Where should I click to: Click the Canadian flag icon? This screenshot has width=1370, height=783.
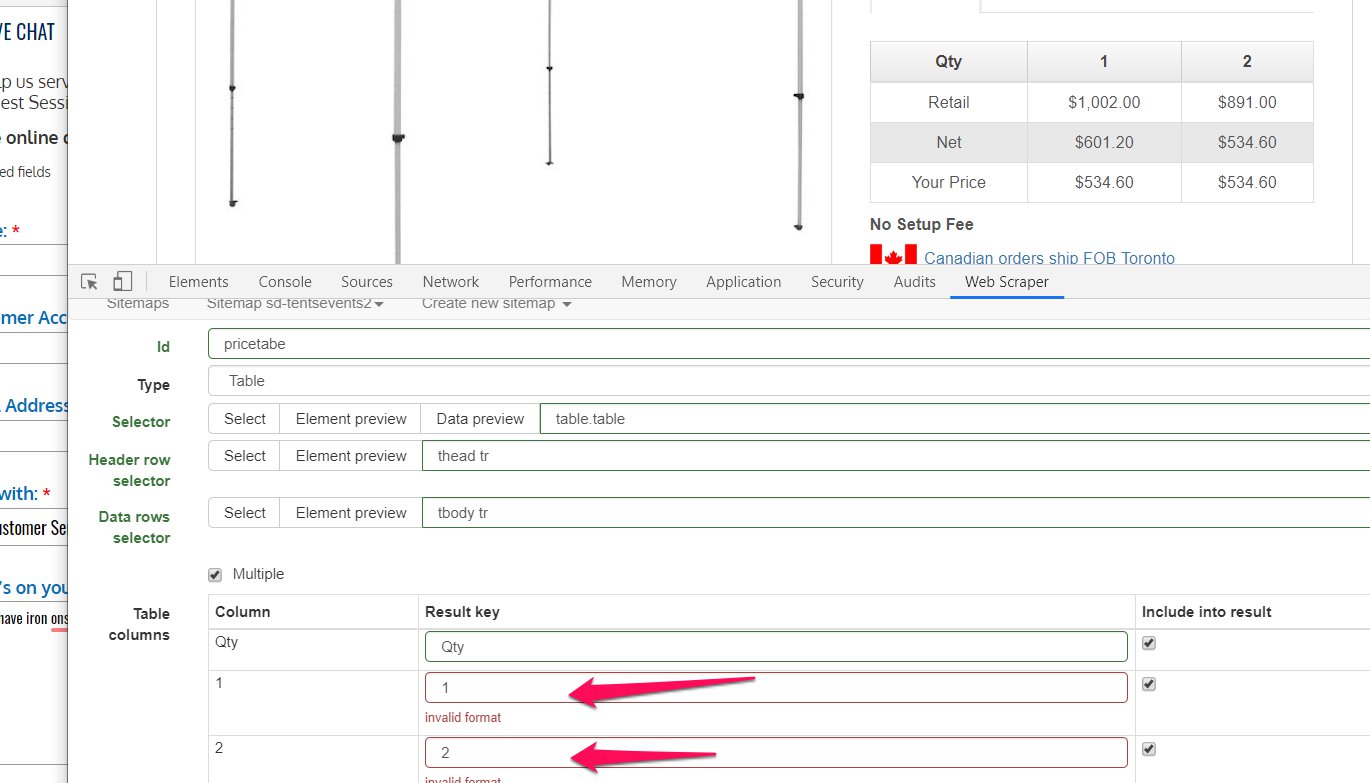(x=892, y=256)
